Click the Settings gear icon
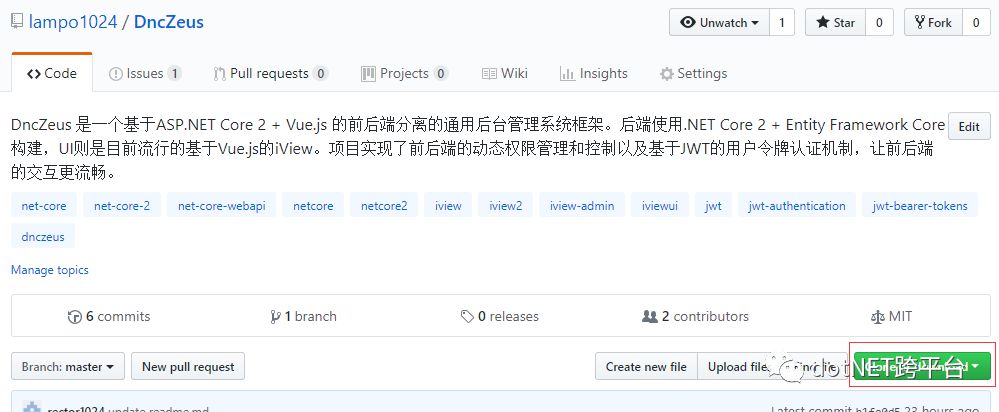The width and height of the screenshot is (999, 412). [x=666, y=74]
